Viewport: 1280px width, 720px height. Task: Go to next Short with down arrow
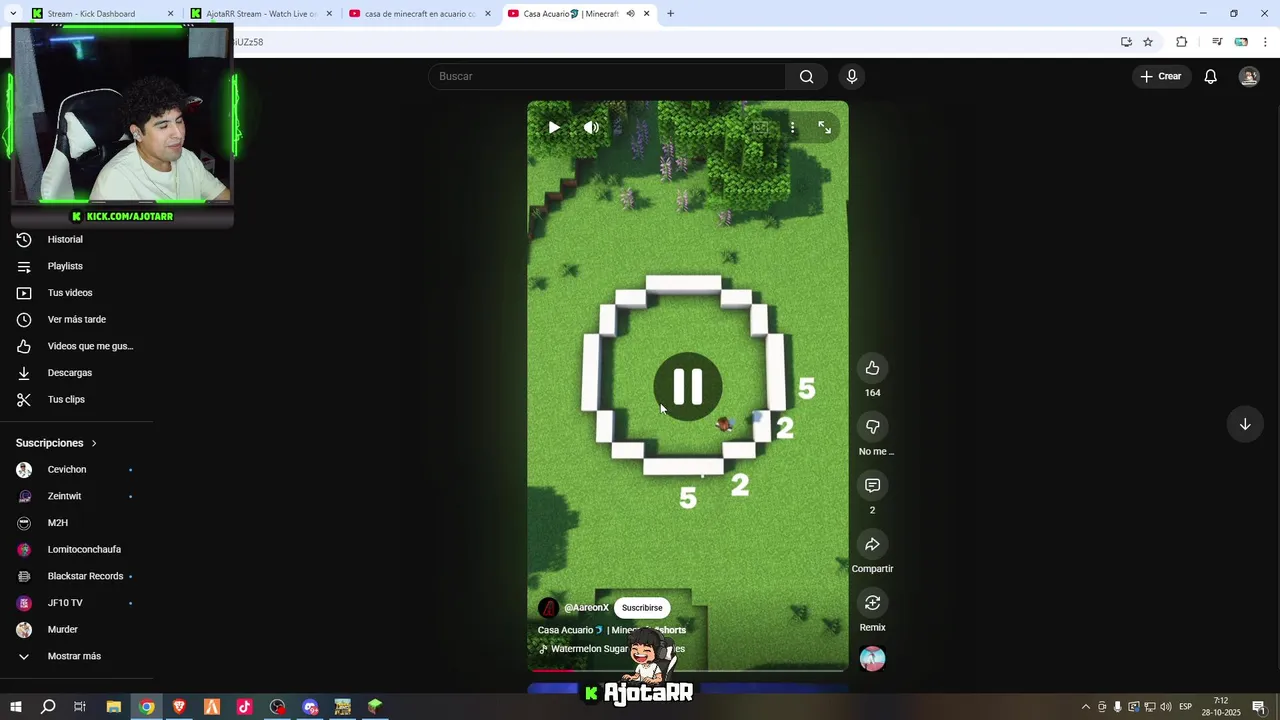tap(1245, 424)
